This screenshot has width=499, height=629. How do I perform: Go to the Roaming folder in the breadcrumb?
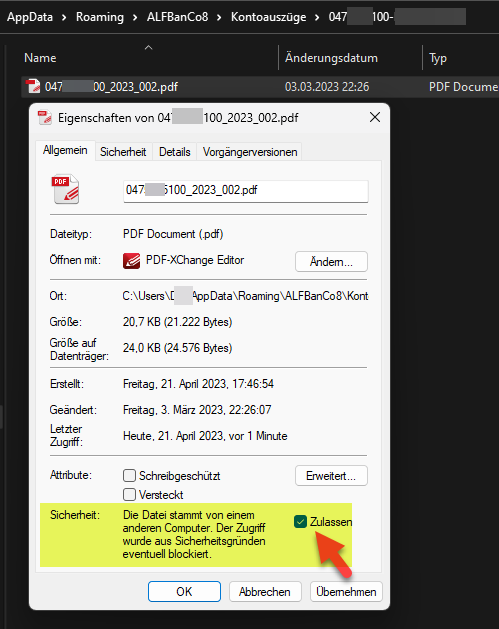tap(100, 17)
